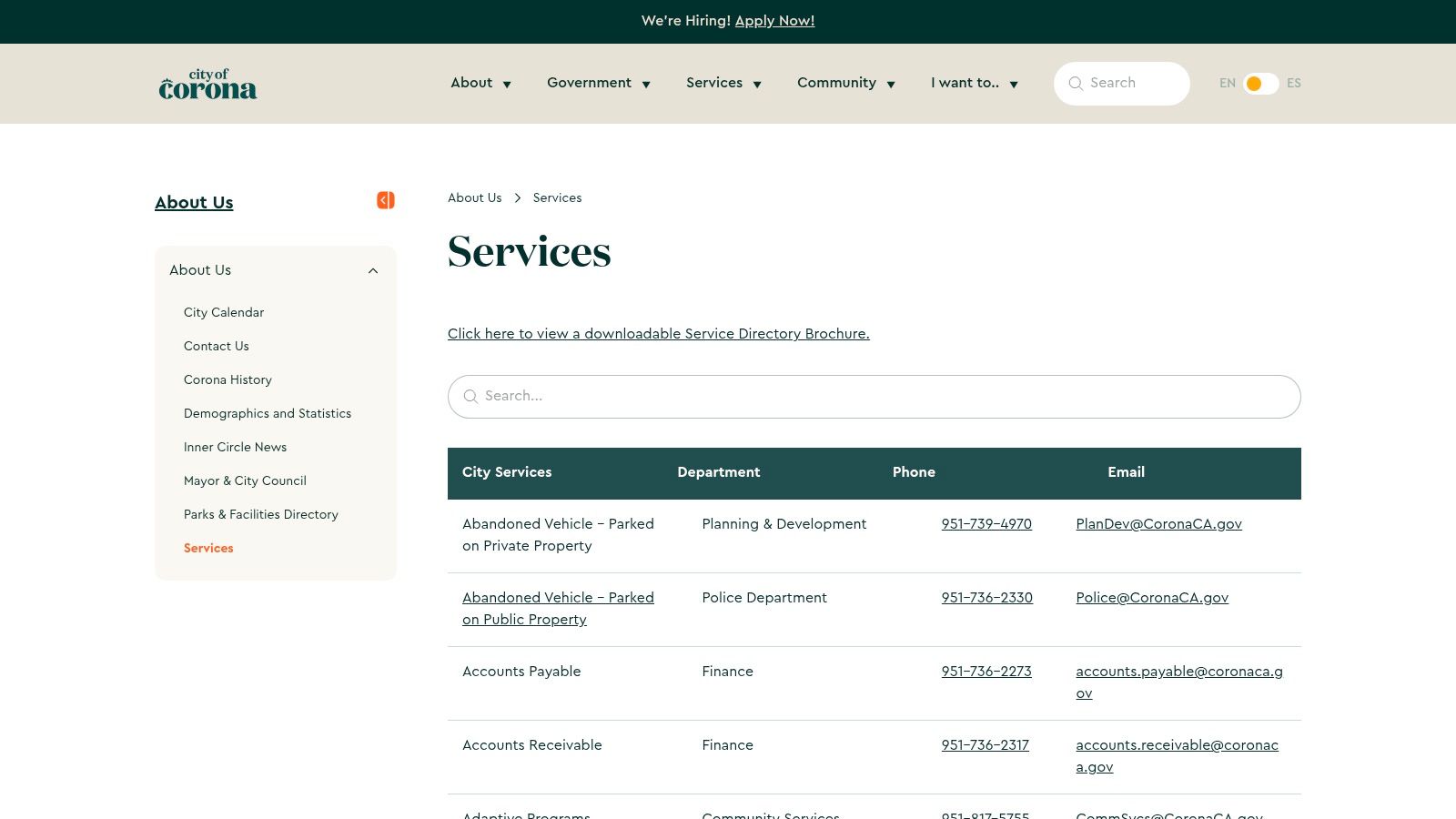Viewport: 1456px width, 819px height.
Task: Email PlanDev@CoronaCA.gov
Action: click(x=1158, y=524)
